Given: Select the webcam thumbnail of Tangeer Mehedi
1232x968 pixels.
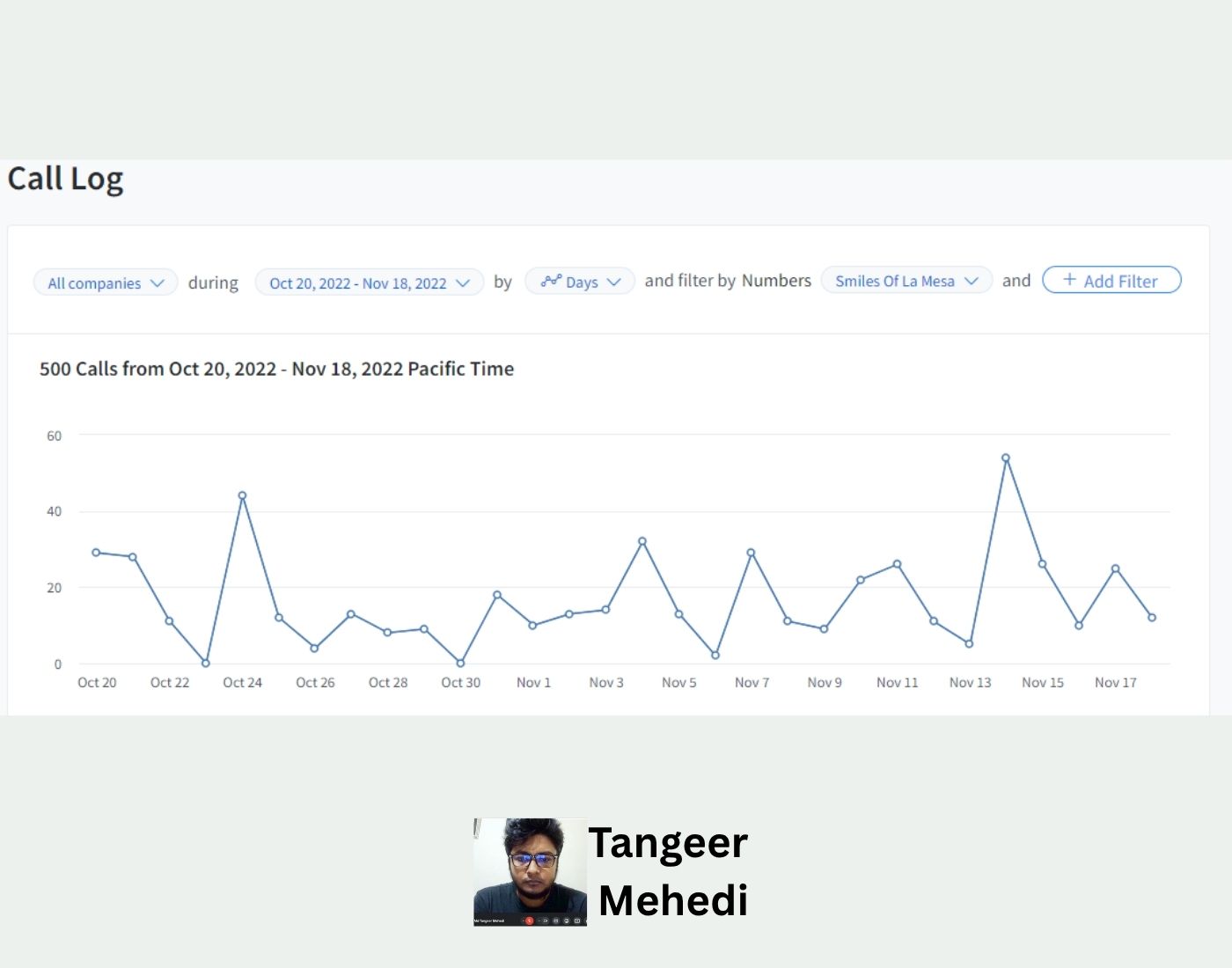Looking at the screenshot, I should pos(530,871).
